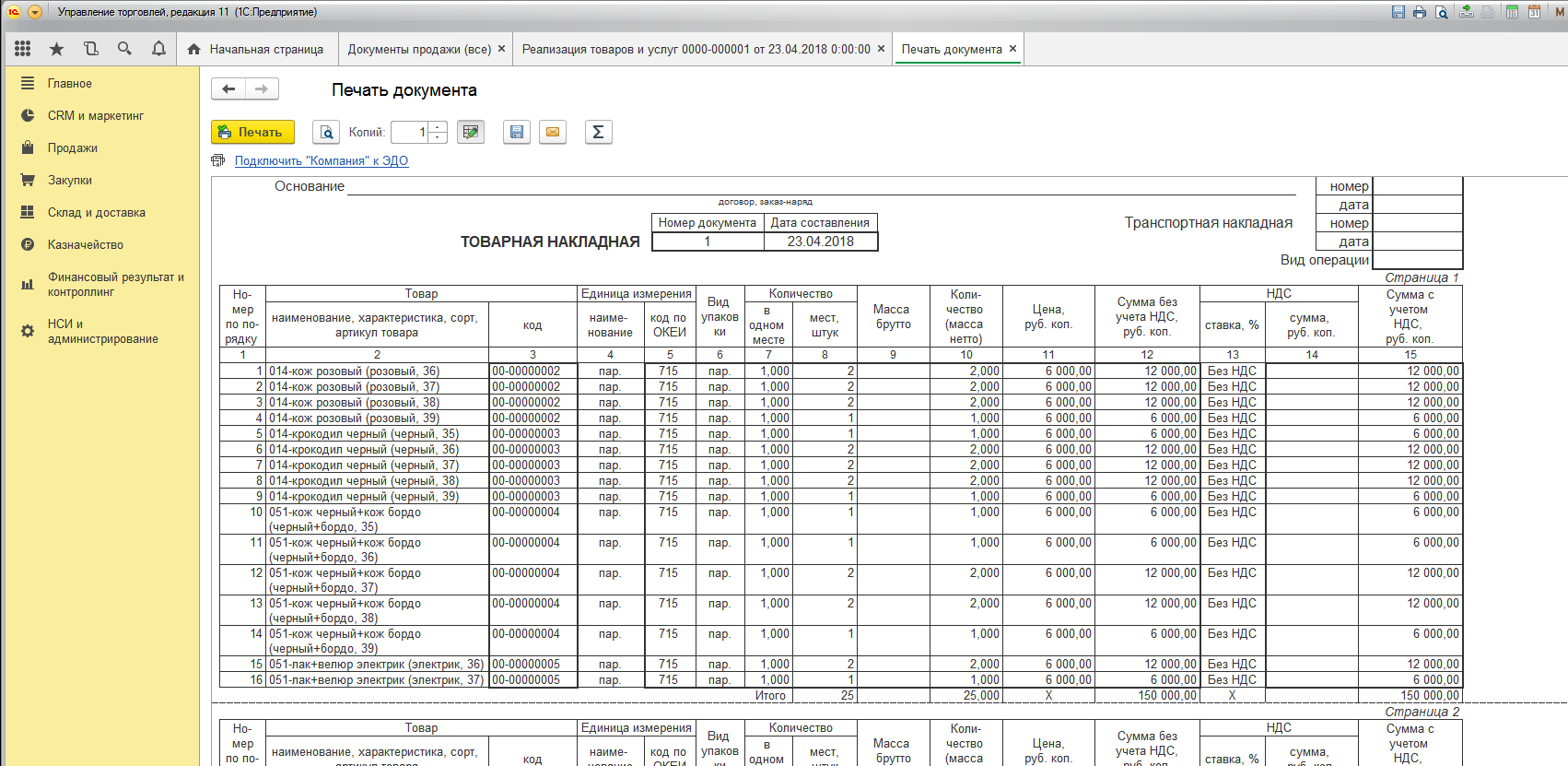
Task: Go to the Начальная страница tab
Action: click(265, 50)
